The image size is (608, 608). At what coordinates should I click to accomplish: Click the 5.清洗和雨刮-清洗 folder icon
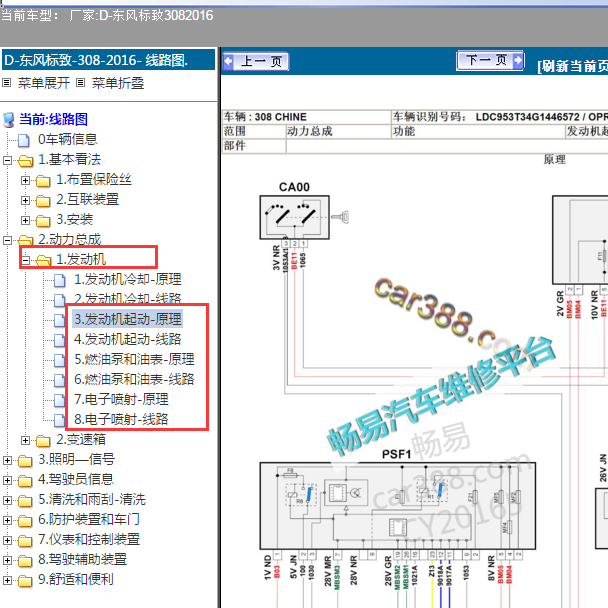click(25, 501)
